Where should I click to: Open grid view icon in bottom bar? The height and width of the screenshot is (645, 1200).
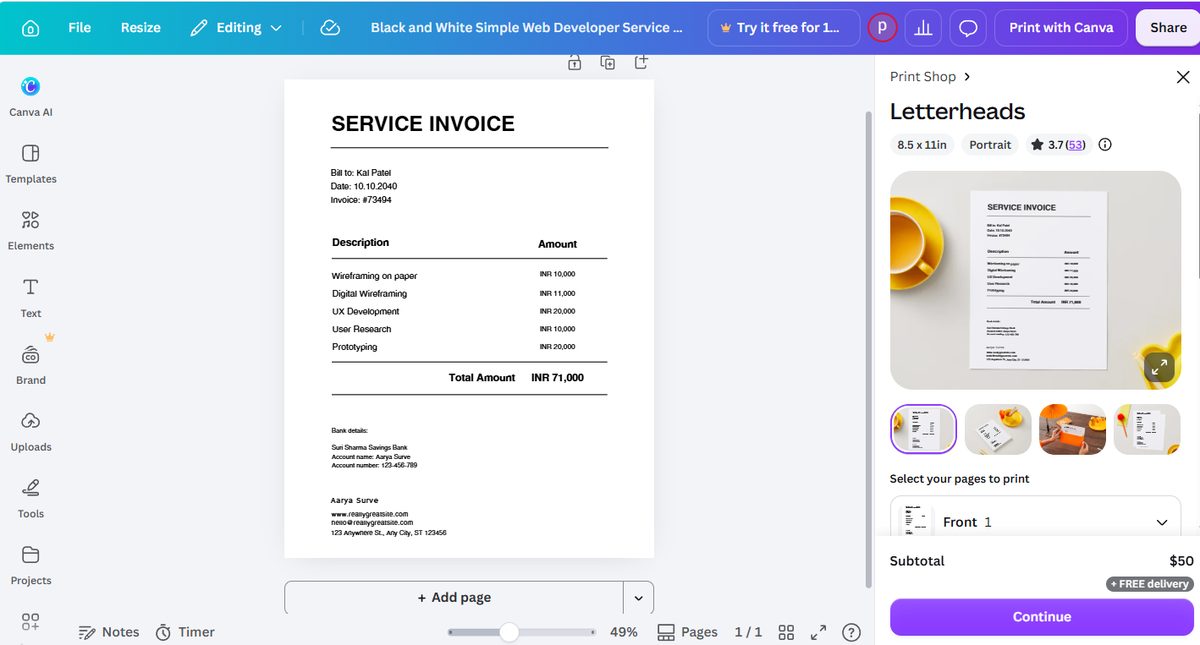(x=786, y=632)
